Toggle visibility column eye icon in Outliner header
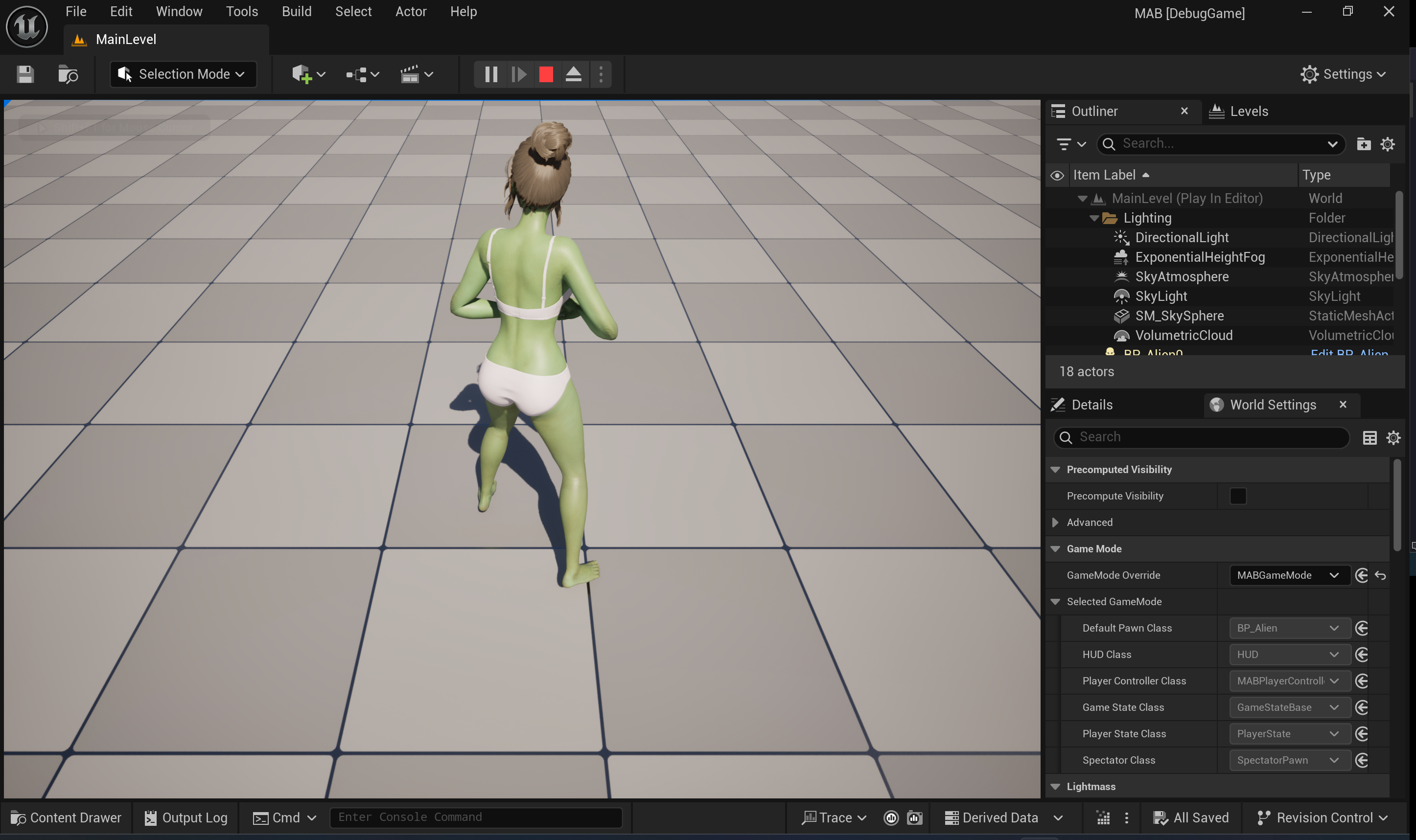 (x=1057, y=176)
